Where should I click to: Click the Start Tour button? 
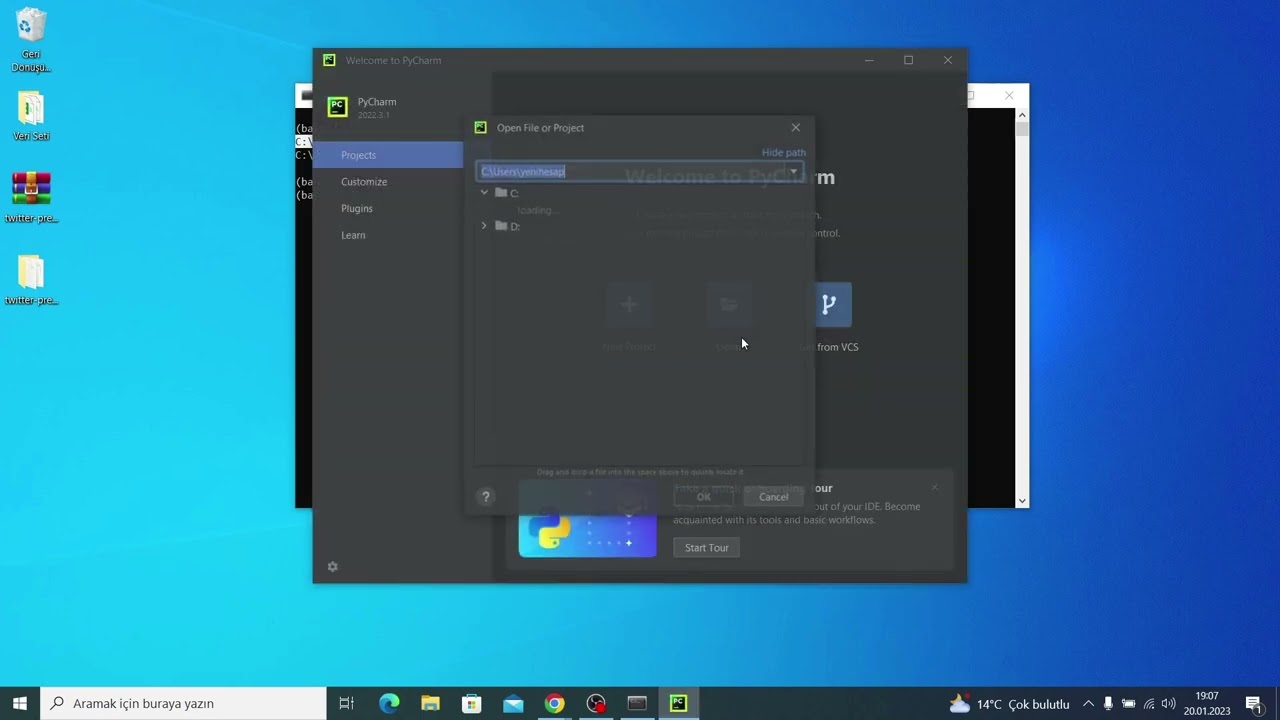pyautogui.click(x=707, y=548)
